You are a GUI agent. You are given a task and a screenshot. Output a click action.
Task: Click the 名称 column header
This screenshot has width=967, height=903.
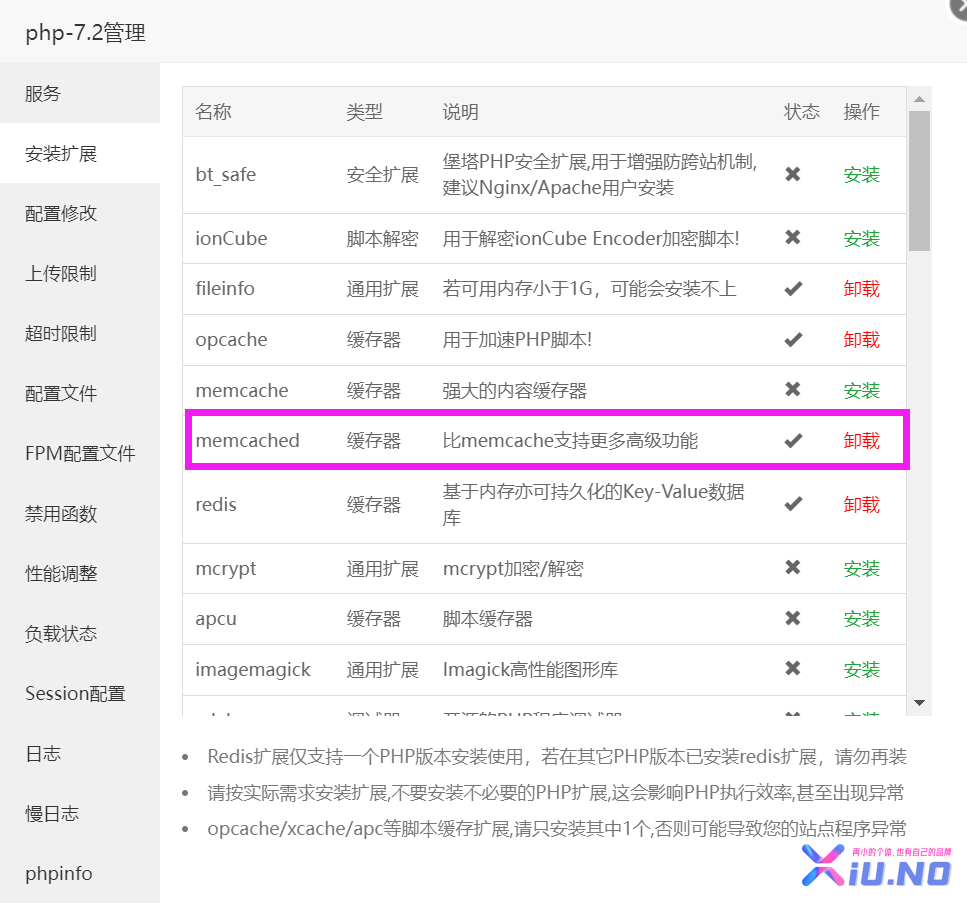[x=213, y=112]
